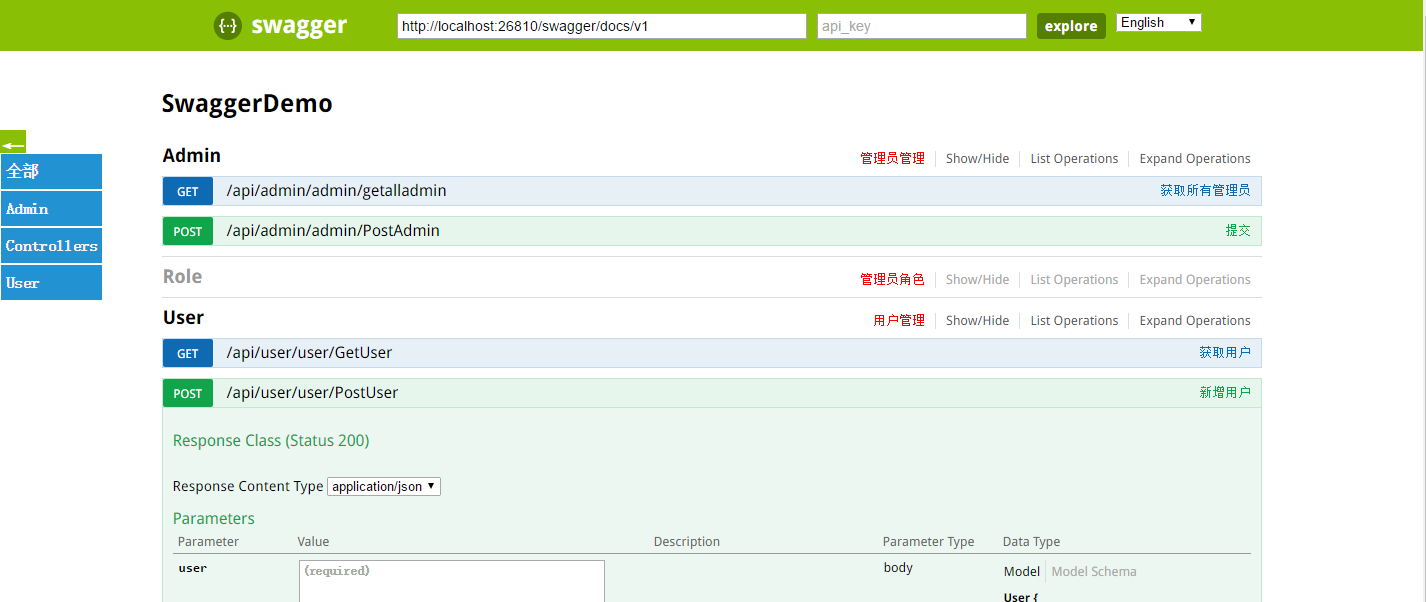Screen dimensions: 1426x602
Task: Expand the Role section heading
Action: (x=183, y=277)
